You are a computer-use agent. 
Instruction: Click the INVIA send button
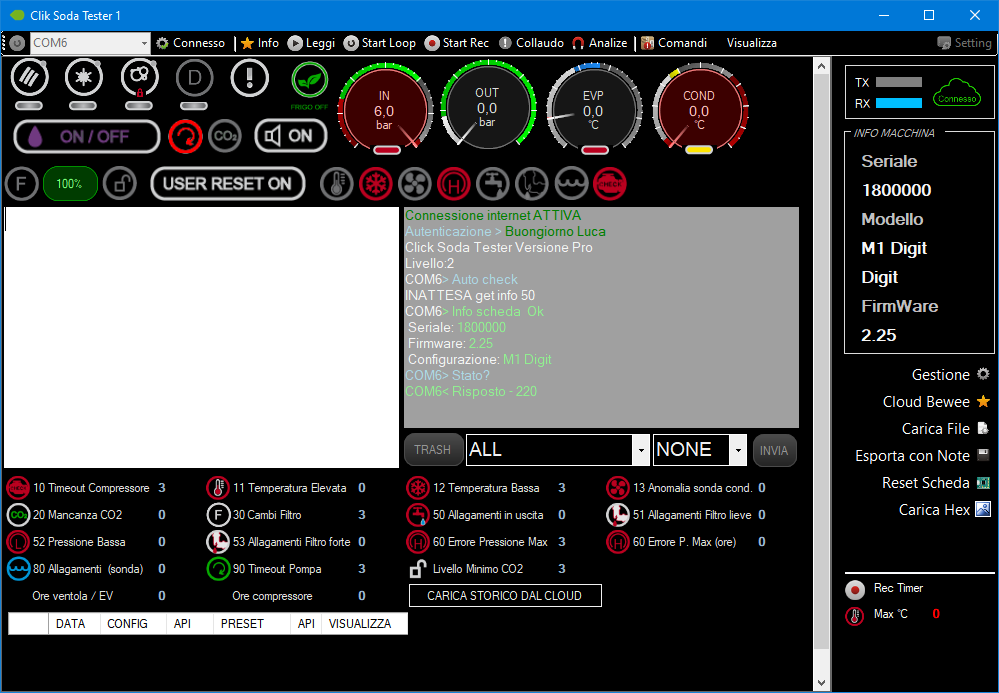click(x=774, y=451)
